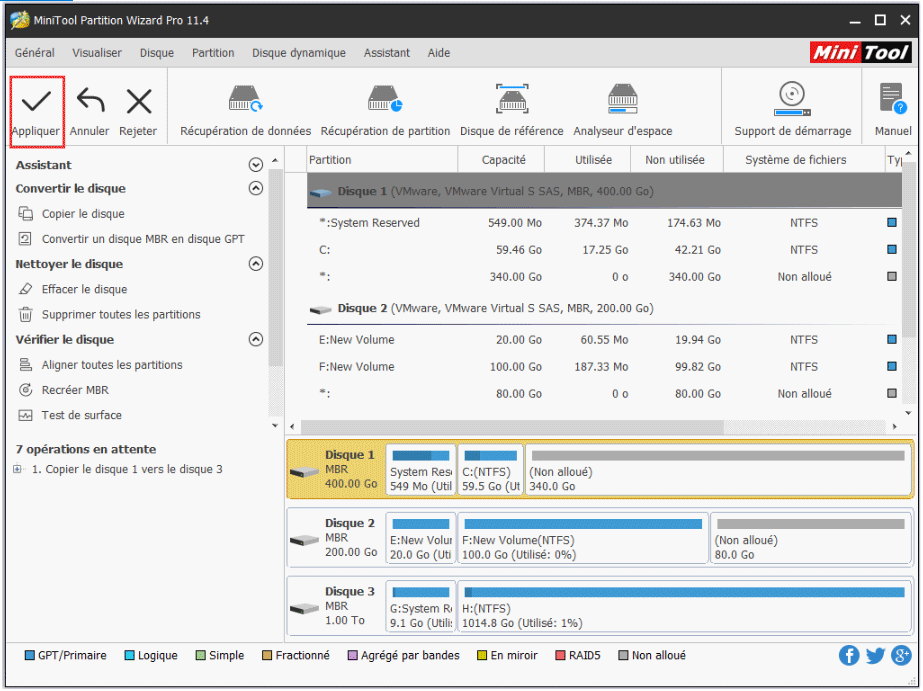
Task: Select Disque 1 header row in list
Action: pos(605,191)
